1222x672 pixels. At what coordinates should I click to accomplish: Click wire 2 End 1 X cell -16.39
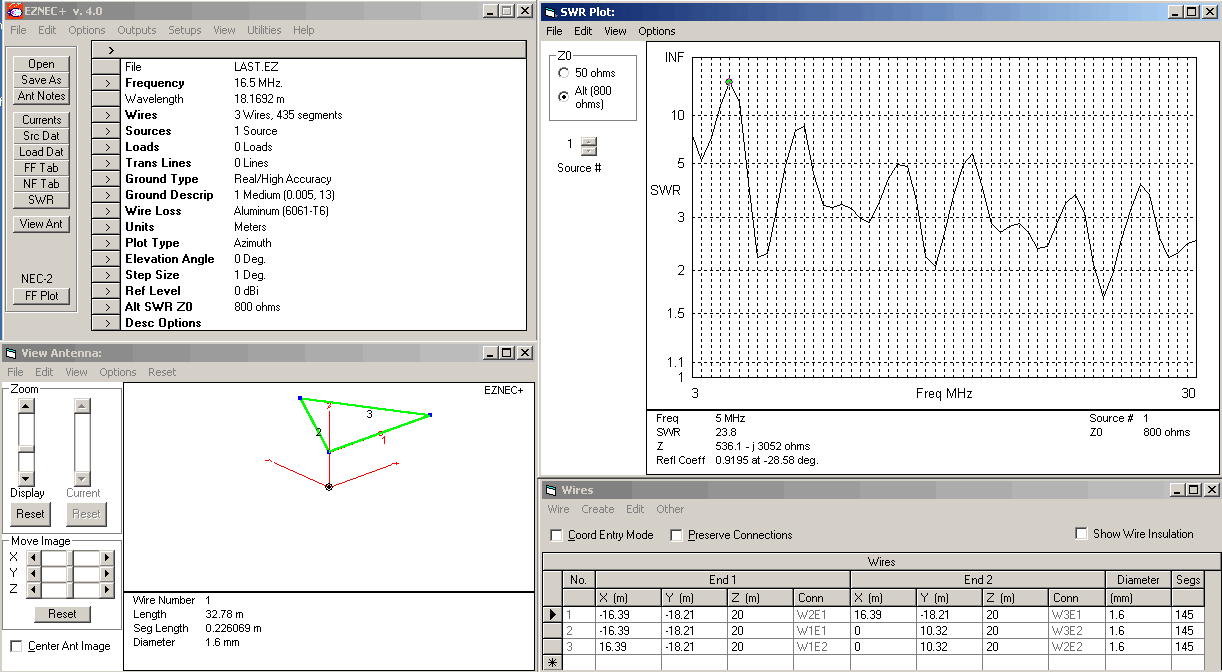627,631
